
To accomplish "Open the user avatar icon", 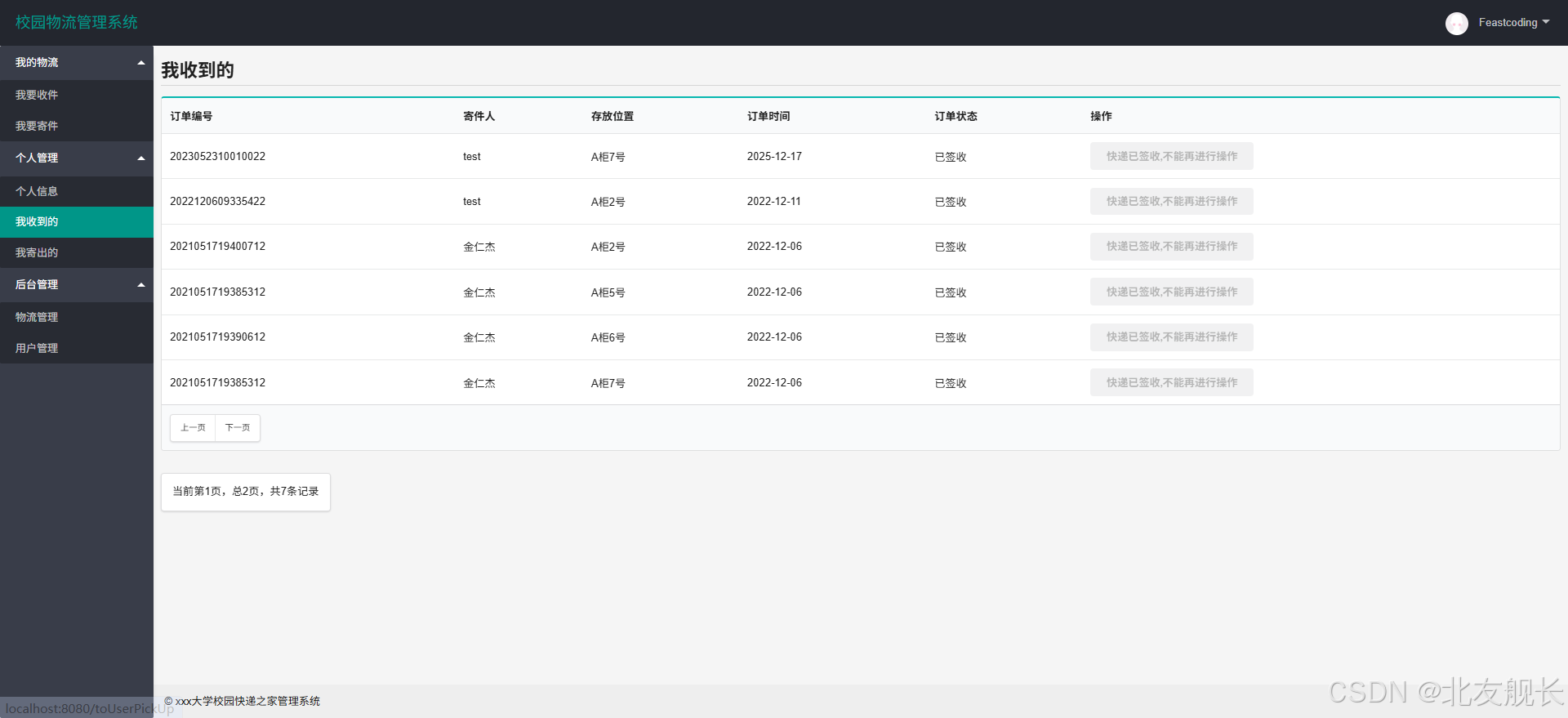I will [x=1456, y=24].
